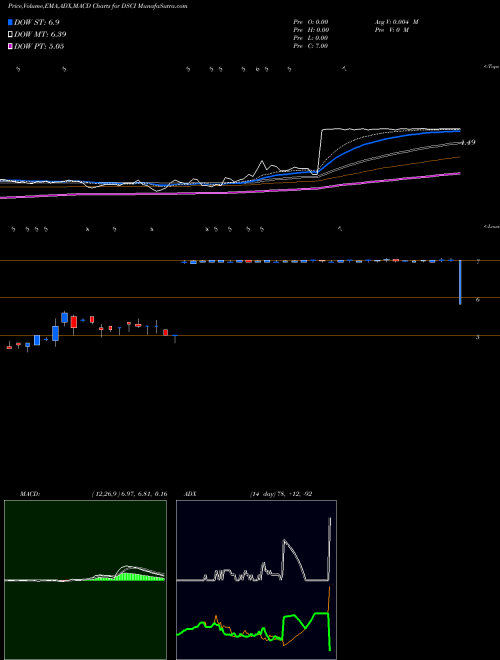Click the 'MACD:' panel heading
Viewport: 500px width, 660px height.
point(30,494)
